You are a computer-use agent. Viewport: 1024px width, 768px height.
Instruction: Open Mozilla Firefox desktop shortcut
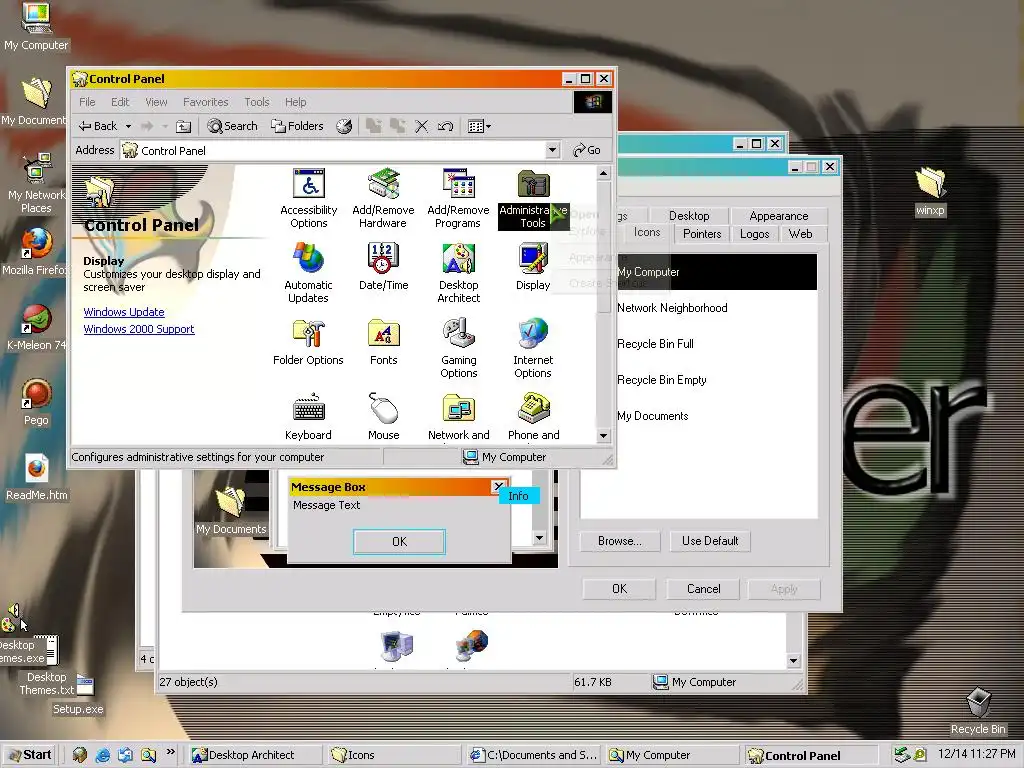[36, 251]
